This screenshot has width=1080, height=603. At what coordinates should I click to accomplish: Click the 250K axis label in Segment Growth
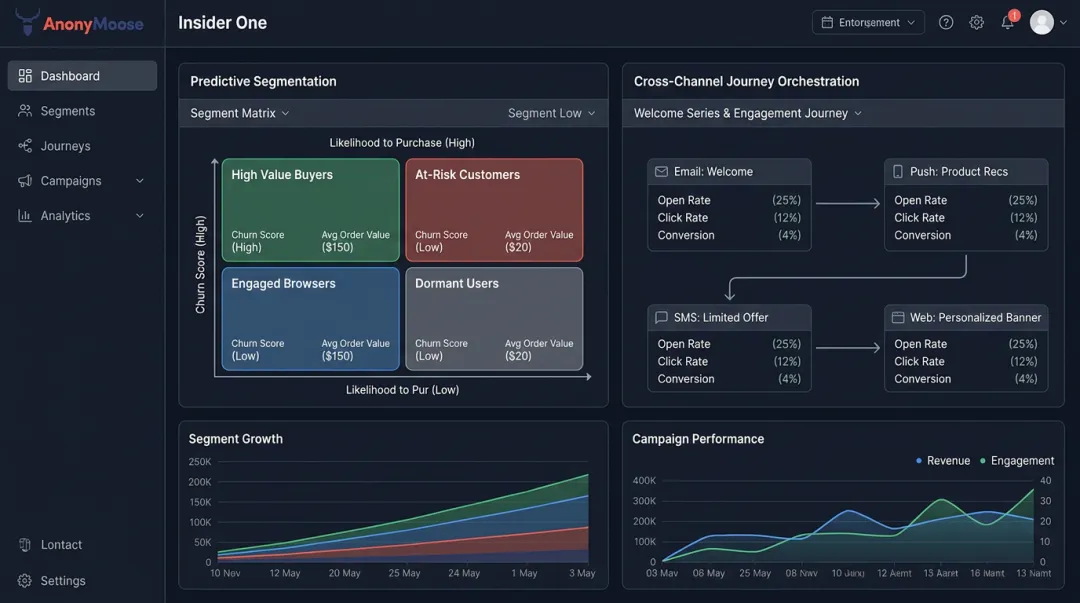click(x=200, y=462)
